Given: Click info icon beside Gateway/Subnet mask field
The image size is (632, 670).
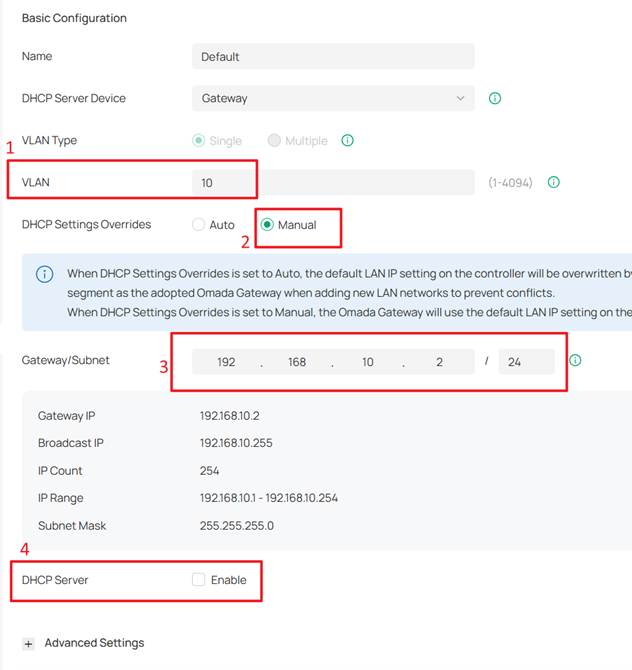Looking at the screenshot, I should [575, 360].
